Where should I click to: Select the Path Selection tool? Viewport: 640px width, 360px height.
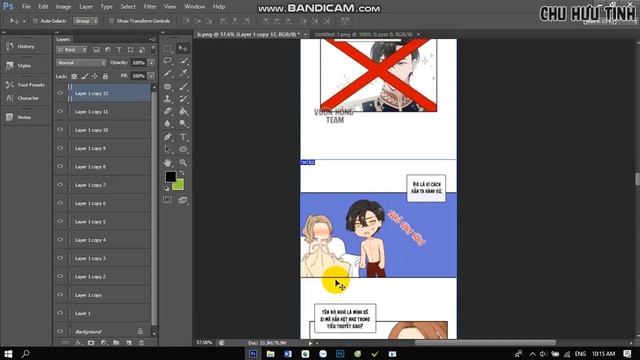(x=168, y=149)
